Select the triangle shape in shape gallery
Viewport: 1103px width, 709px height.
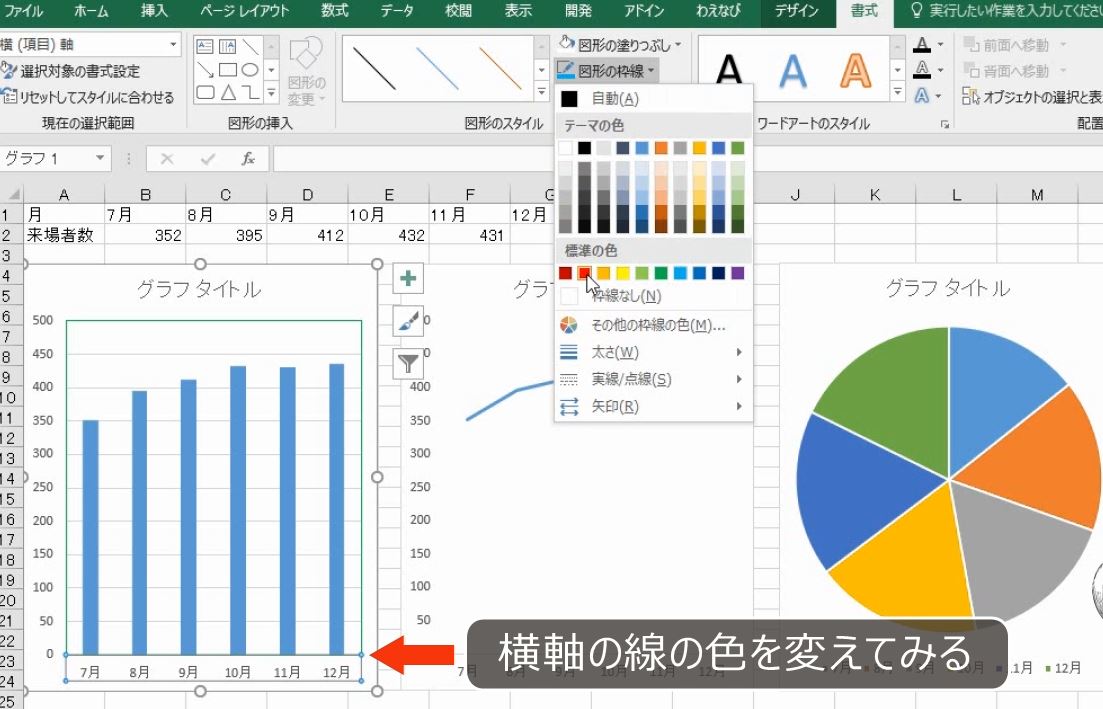tap(227, 92)
